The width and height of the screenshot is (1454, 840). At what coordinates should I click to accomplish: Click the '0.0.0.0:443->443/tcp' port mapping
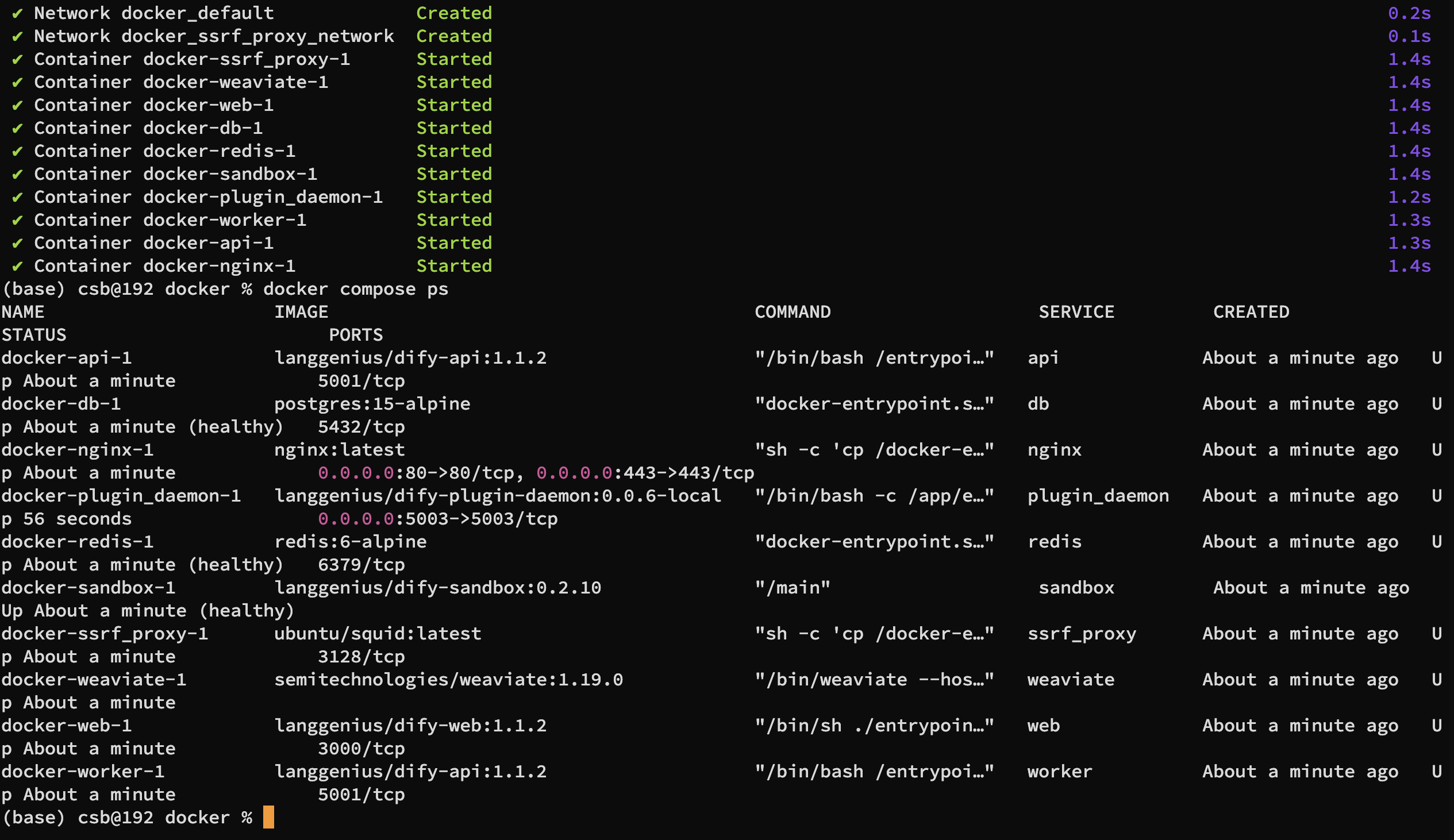coord(645,473)
